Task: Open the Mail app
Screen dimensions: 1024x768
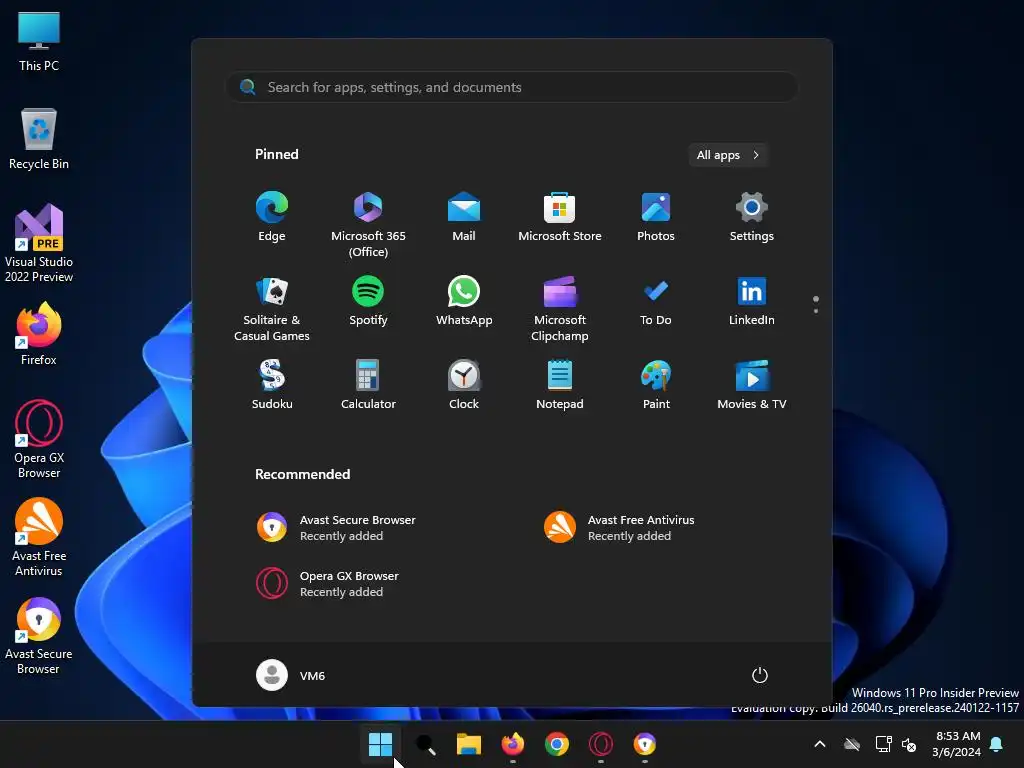Action: click(x=464, y=217)
